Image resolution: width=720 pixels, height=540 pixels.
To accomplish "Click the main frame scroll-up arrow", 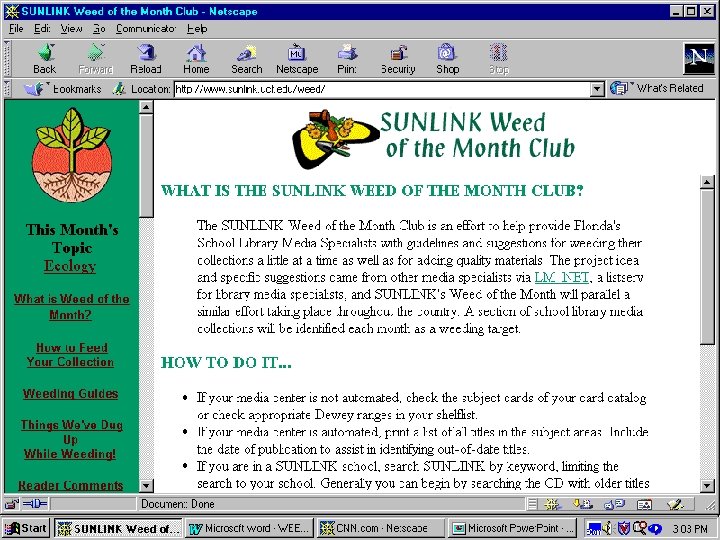I will 708,181.
